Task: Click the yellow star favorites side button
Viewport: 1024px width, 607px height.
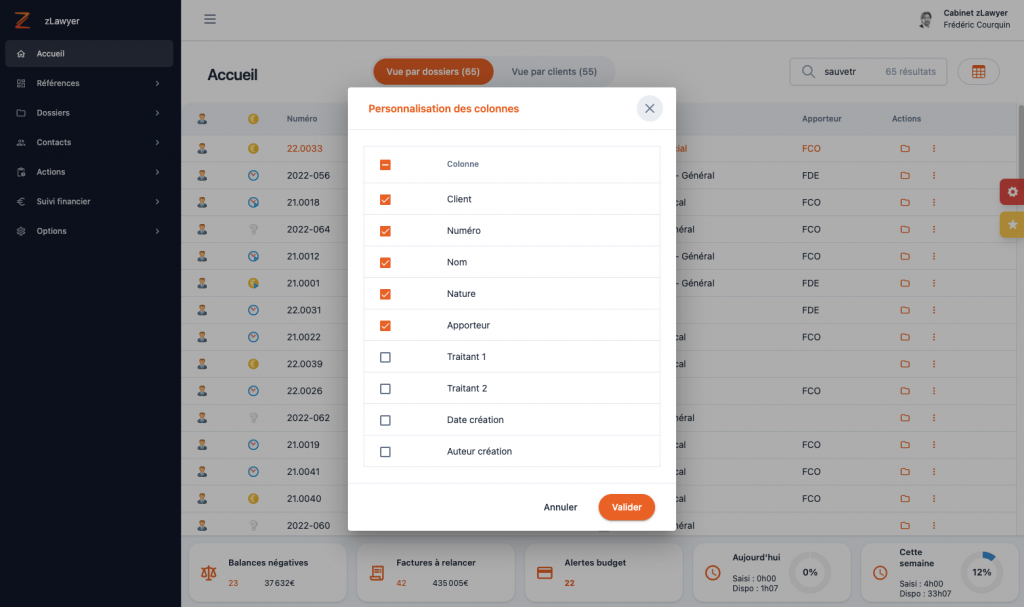Action: pos(1012,225)
